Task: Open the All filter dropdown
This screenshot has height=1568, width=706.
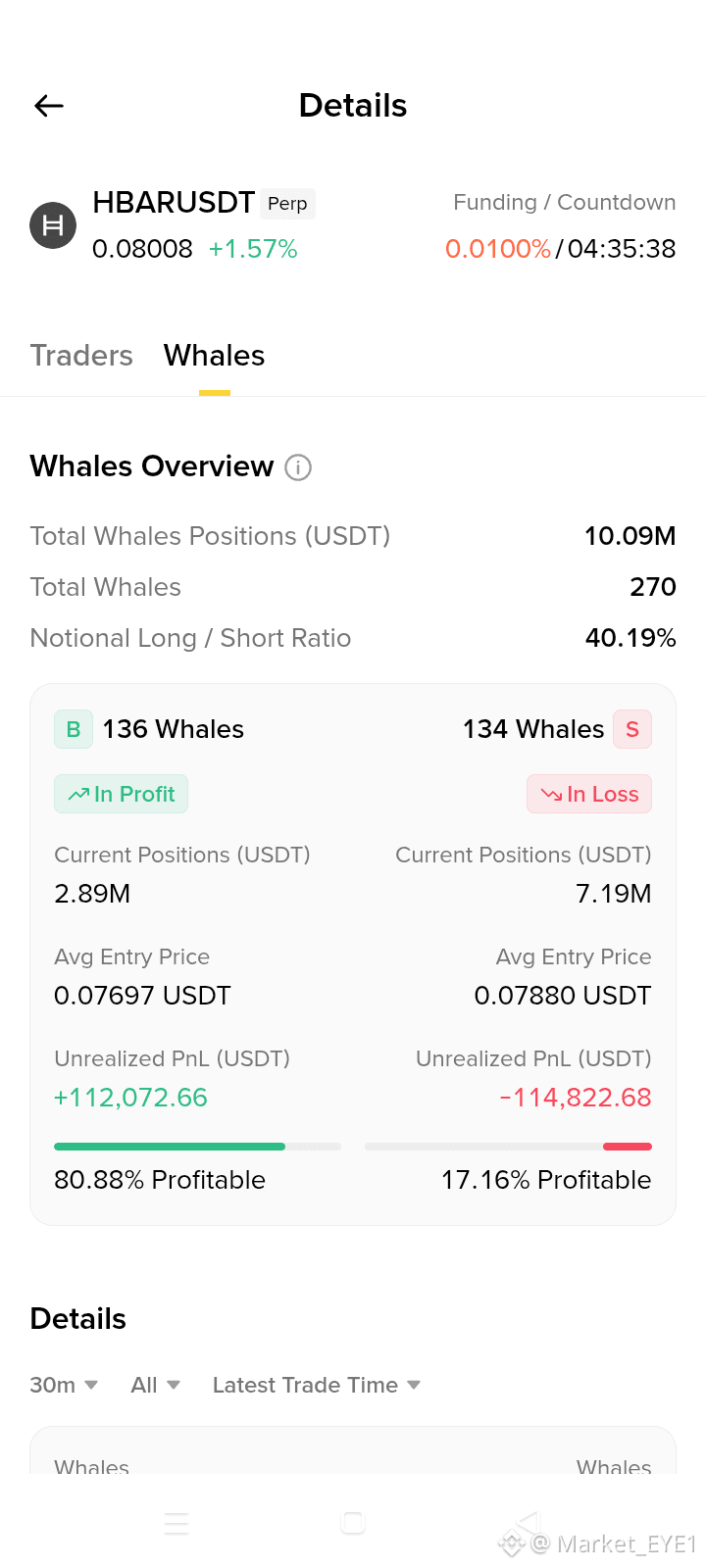Action: point(156,1385)
